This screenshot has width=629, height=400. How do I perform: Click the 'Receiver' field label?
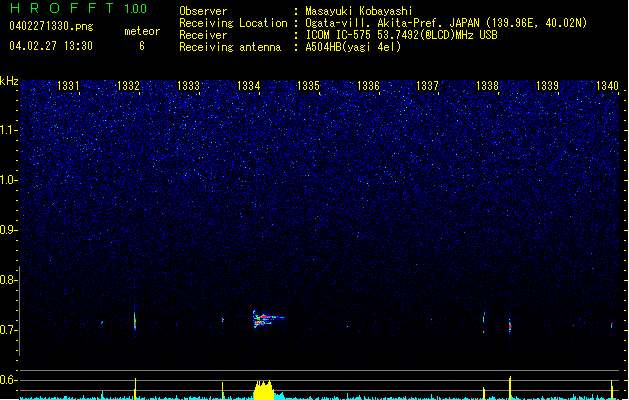(x=203, y=35)
